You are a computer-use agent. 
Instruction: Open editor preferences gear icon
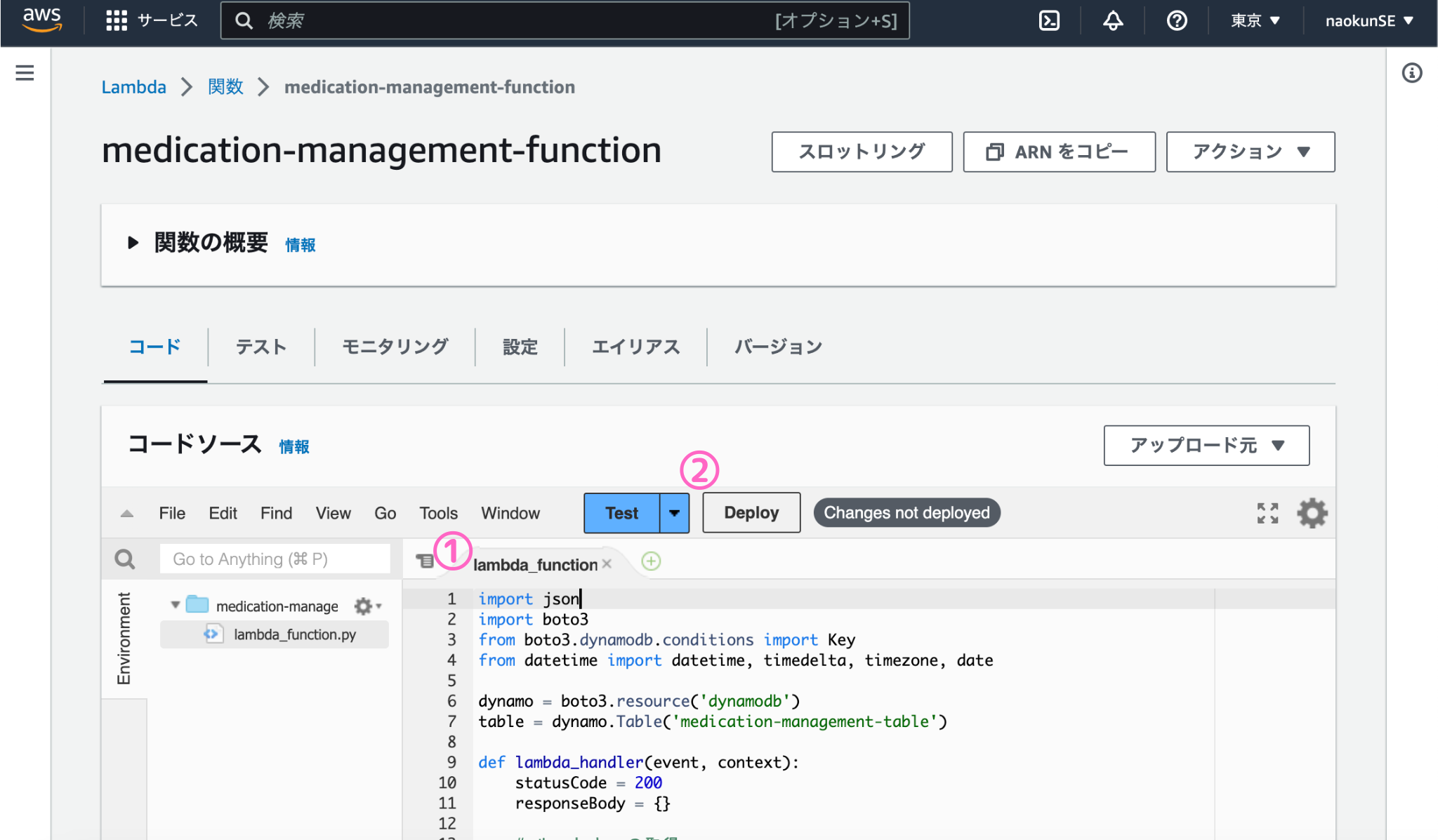click(1312, 513)
